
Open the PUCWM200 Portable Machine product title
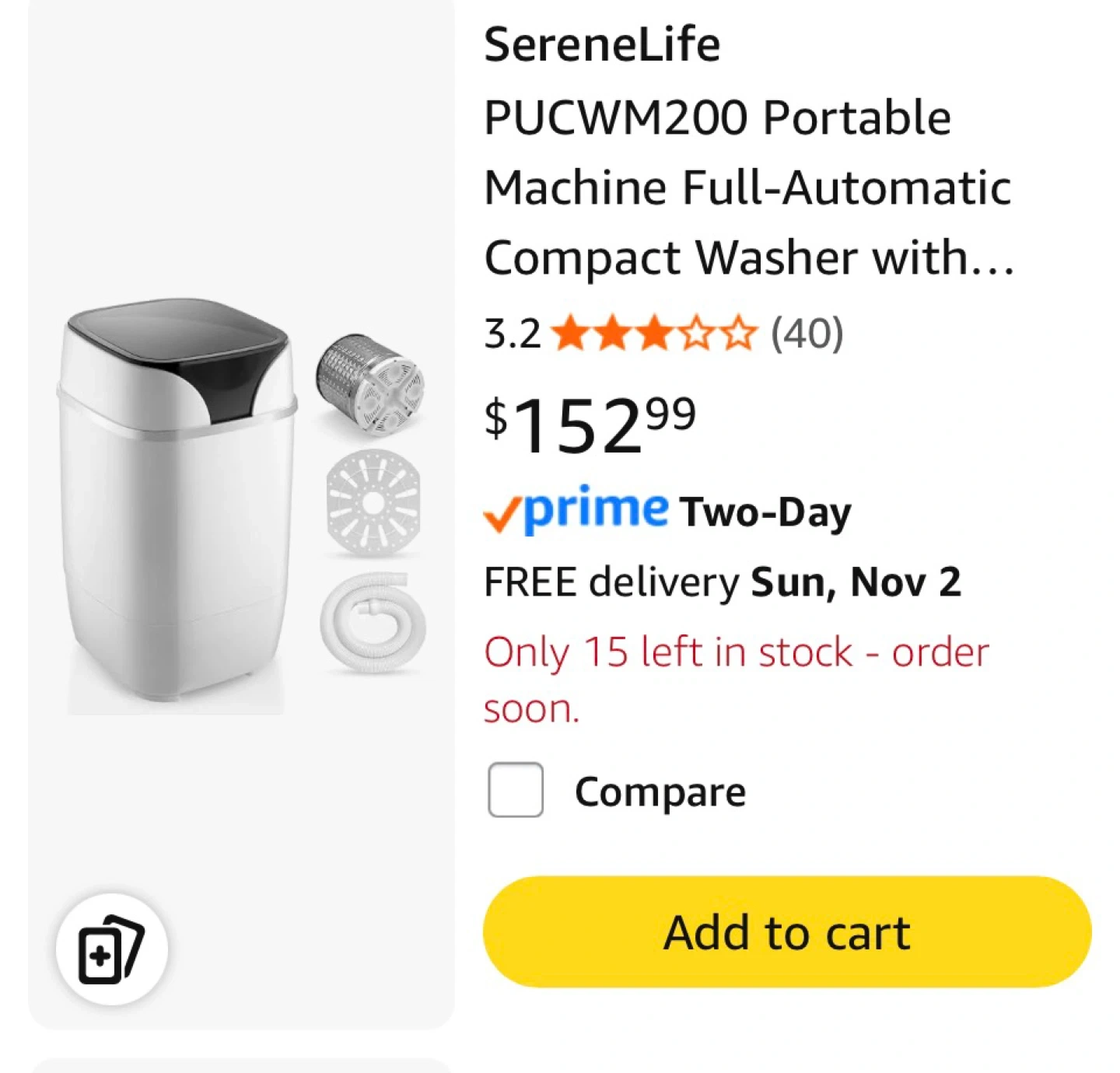point(716,118)
